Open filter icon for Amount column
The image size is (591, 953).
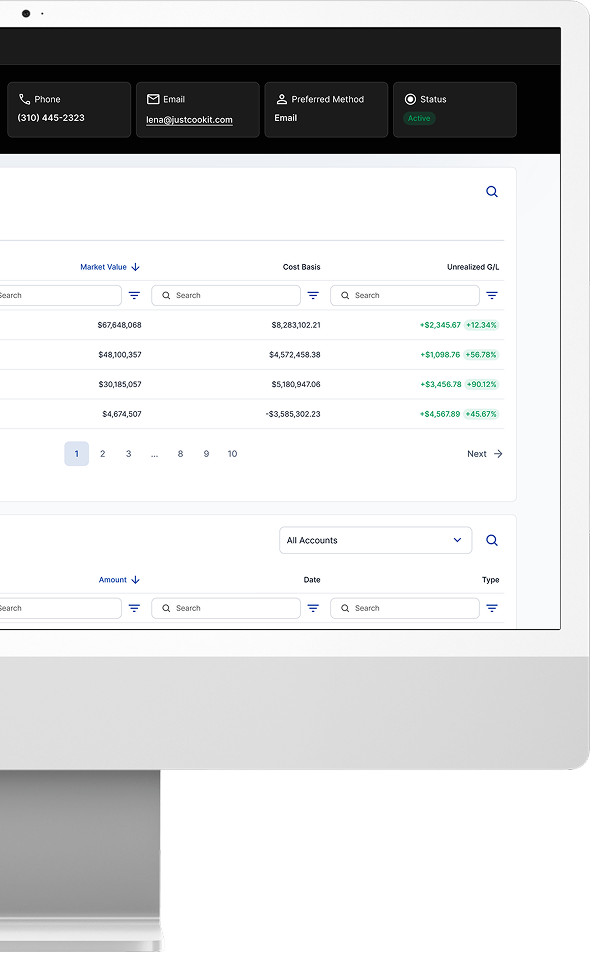point(134,608)
